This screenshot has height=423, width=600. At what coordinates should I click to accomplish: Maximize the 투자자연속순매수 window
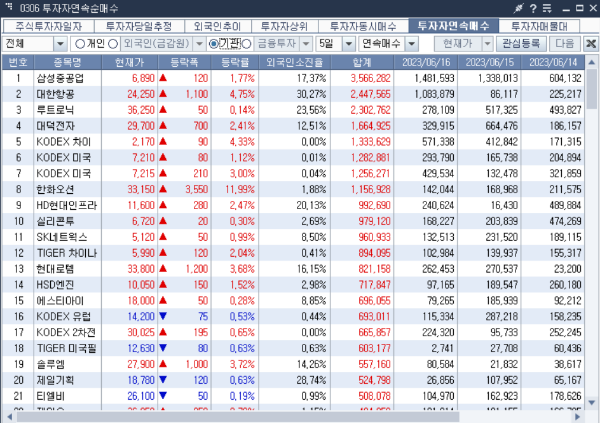click(580, 8)
